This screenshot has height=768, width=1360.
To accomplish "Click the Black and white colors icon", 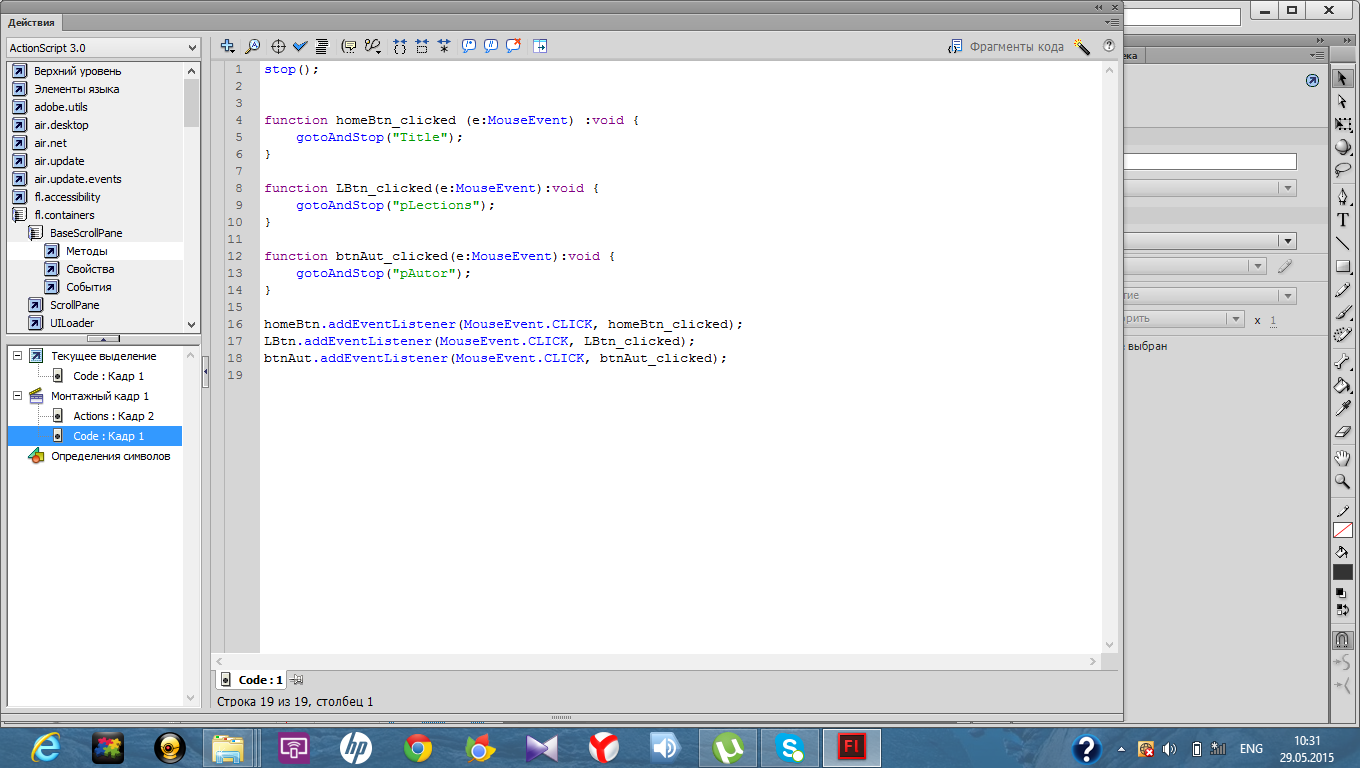I will (1342, 593).
